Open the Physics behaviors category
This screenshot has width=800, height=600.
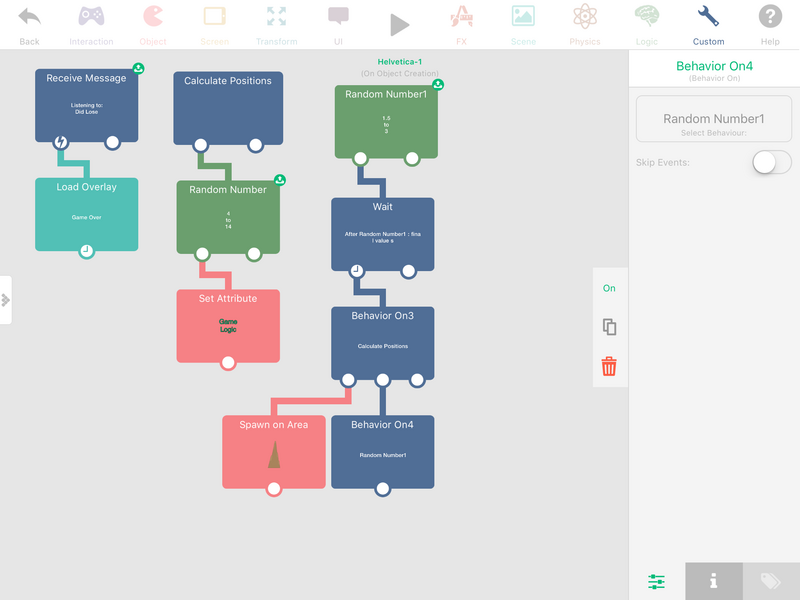[x=585, y=24]
